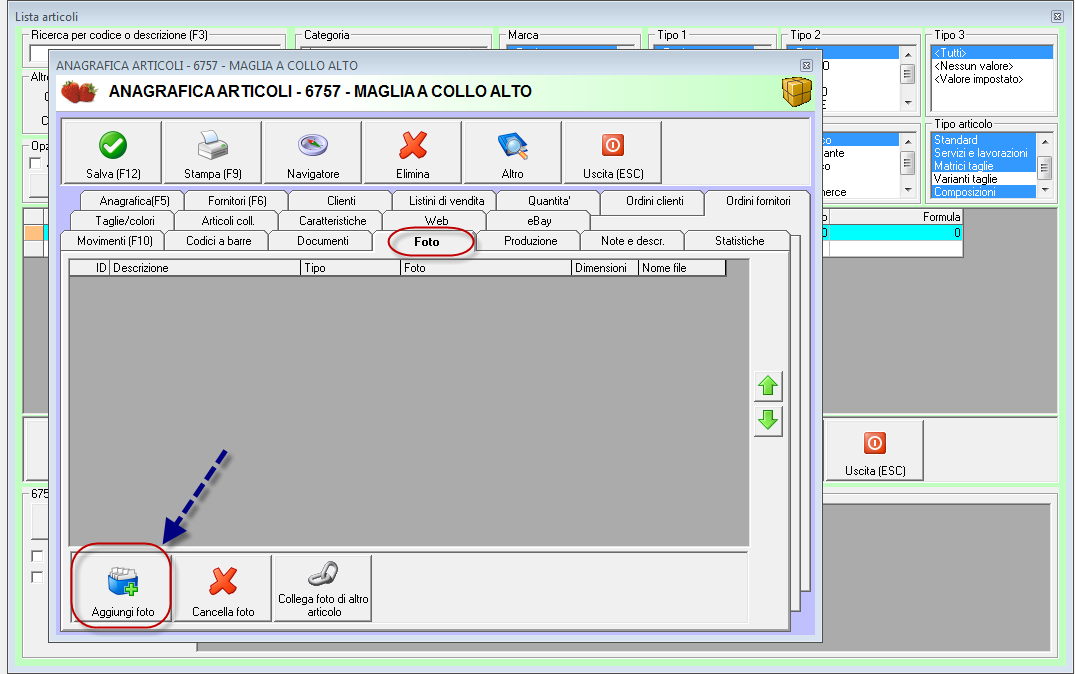The width and height of the screenshot is (1075, 674).
Task: Select Matrici taglie in Tipo articolo
Action: [984, 166]
